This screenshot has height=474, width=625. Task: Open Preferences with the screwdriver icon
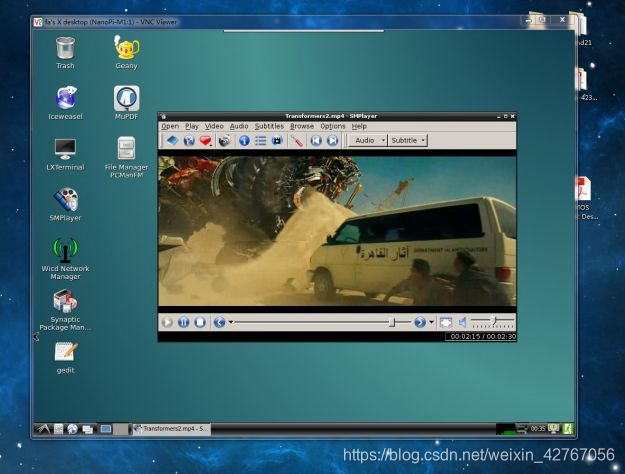[297, 140]
